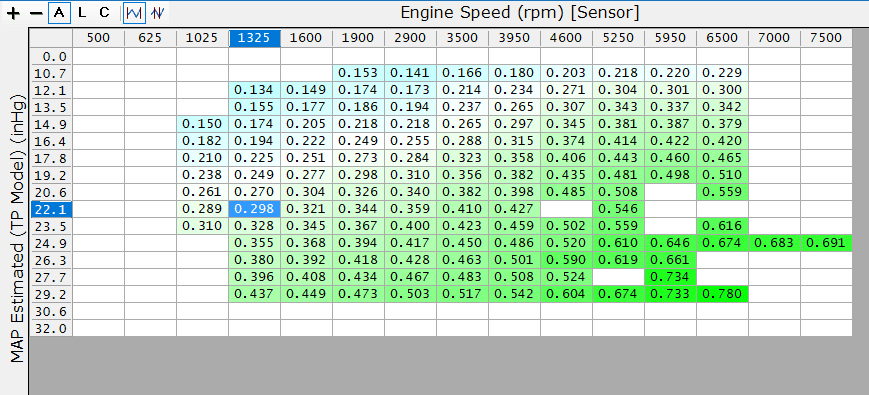Select the 32.0 MAP row header
Image resolution: width=869 pixels, height=395 pixels.
51,329
